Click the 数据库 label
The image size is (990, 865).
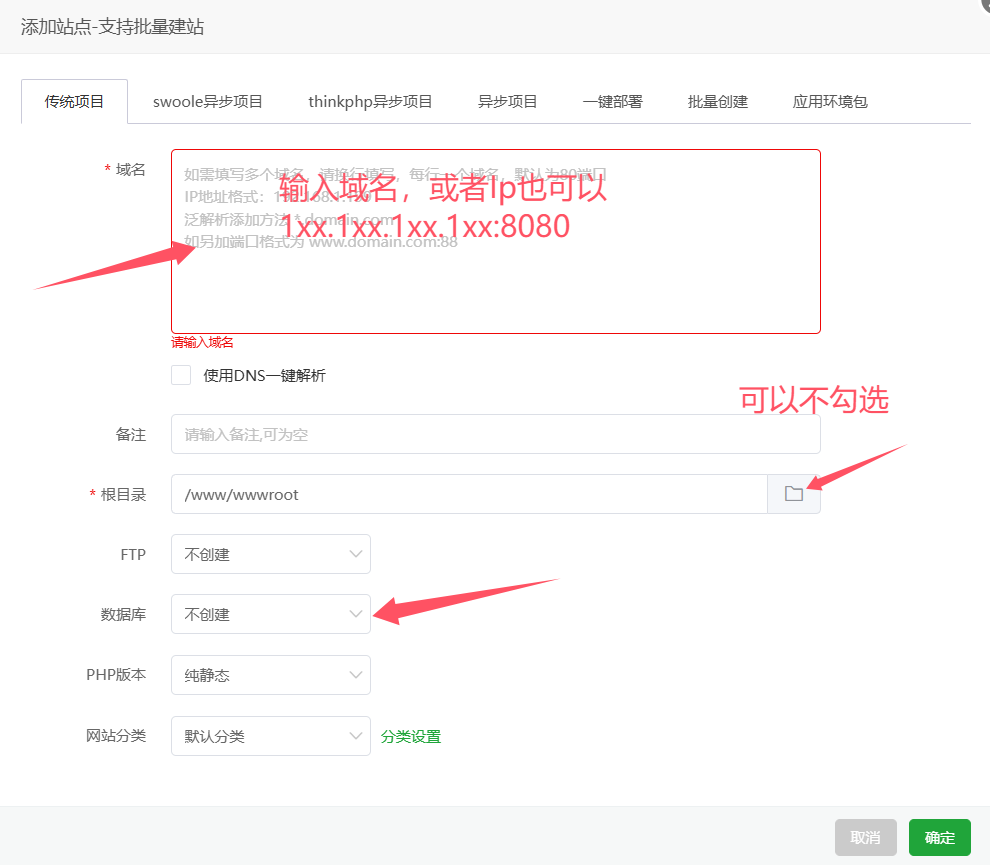click(123, 614)
